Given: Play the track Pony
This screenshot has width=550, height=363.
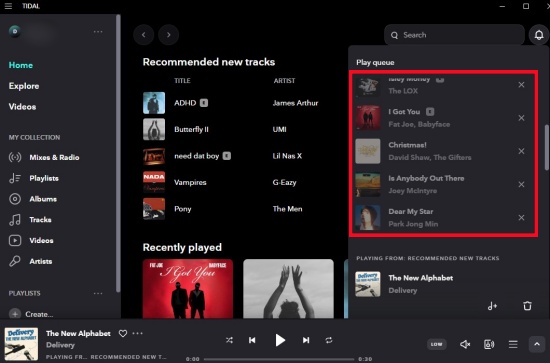Looking at the screenshot, I should 183,209.
